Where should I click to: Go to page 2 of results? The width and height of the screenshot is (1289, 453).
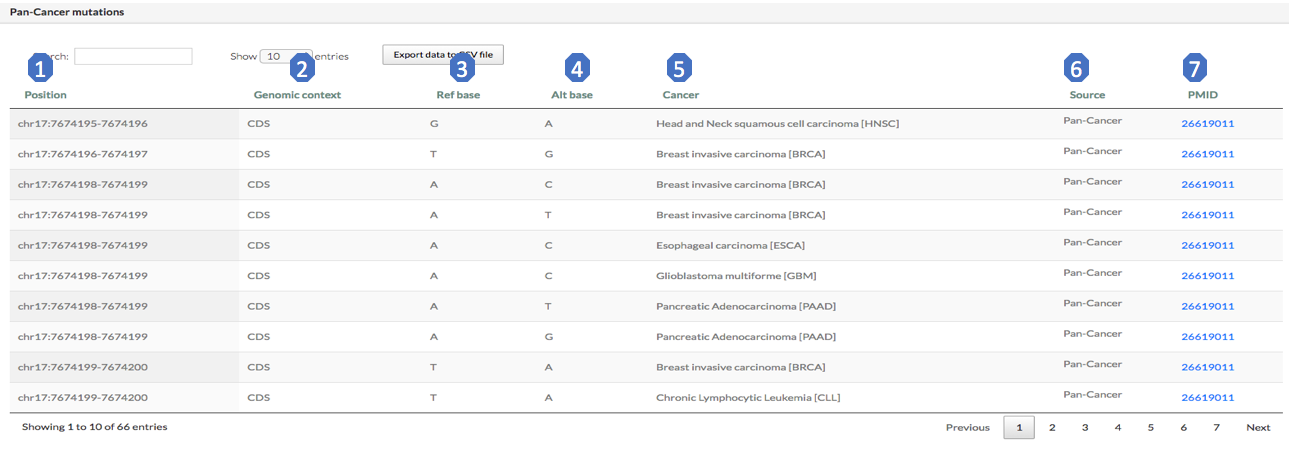pyautogui.click(x=1052, y=428)
